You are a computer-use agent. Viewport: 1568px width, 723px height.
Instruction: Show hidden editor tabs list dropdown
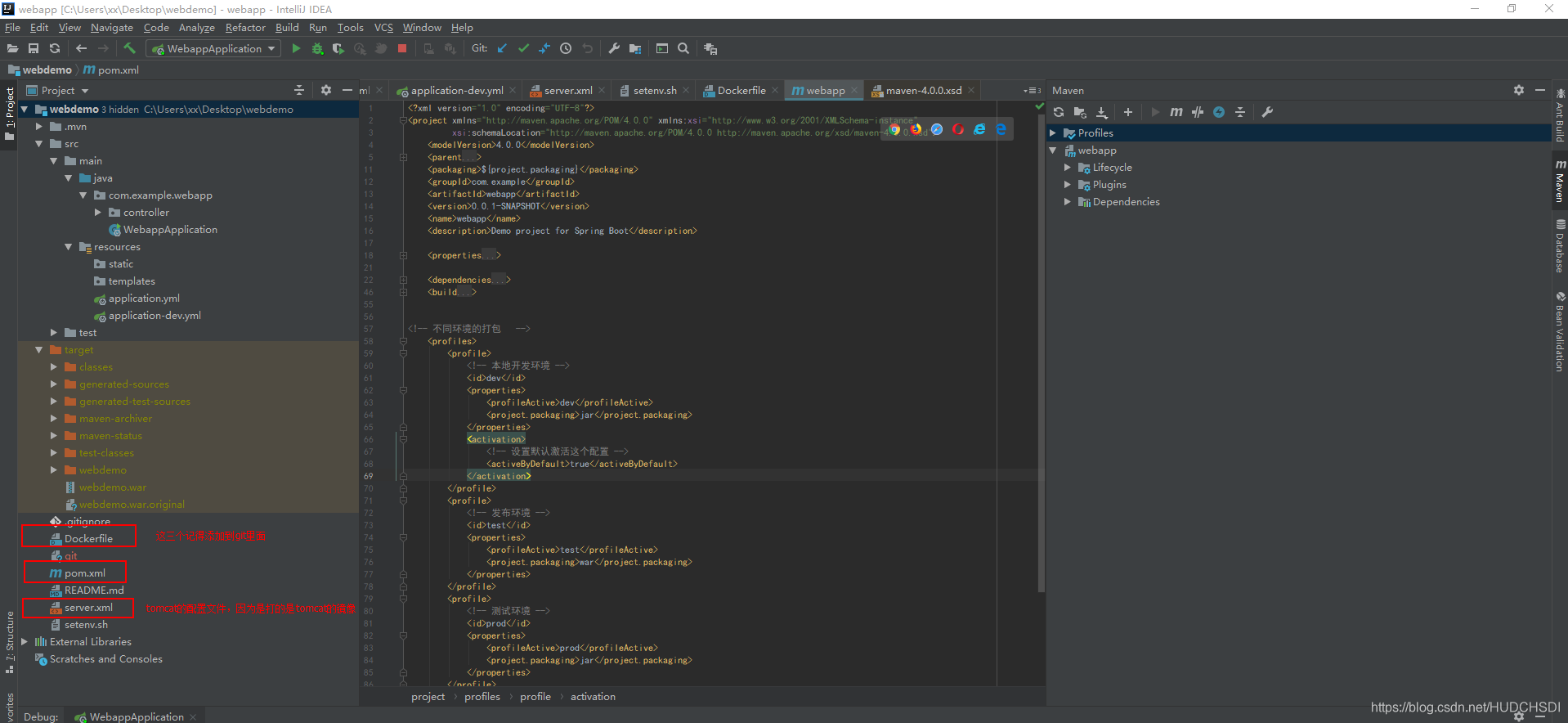tap(1032, 90)
